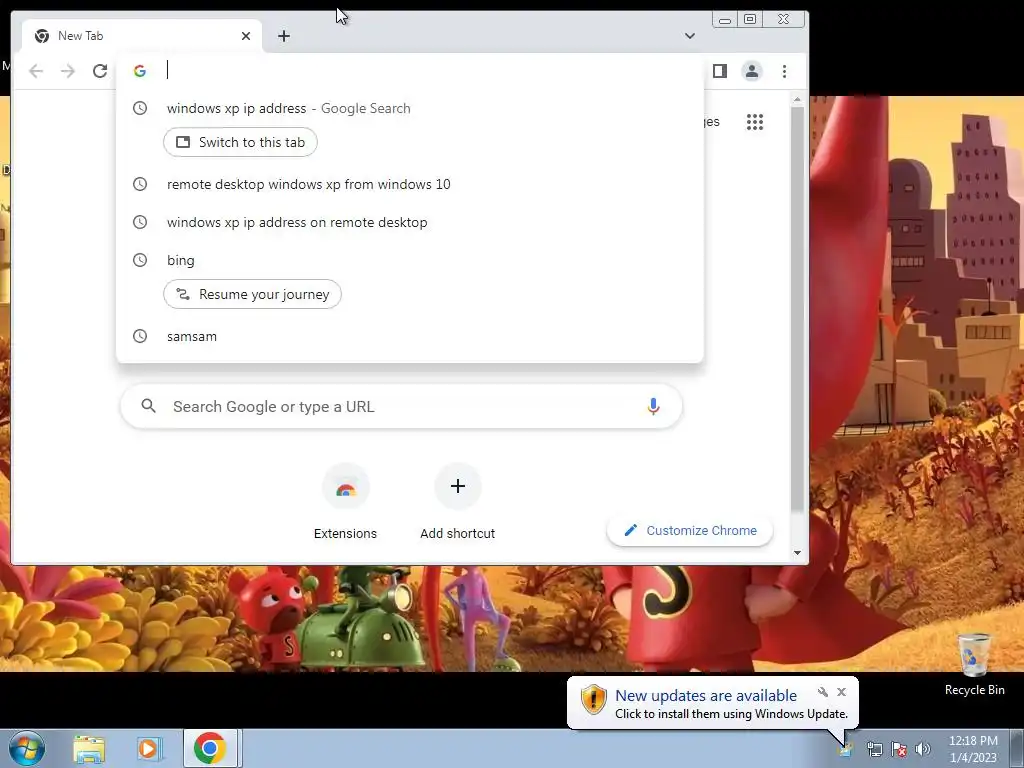1024x768 pixels.
Task: Open the Google apps grid
Action: (x=755, y=122)
